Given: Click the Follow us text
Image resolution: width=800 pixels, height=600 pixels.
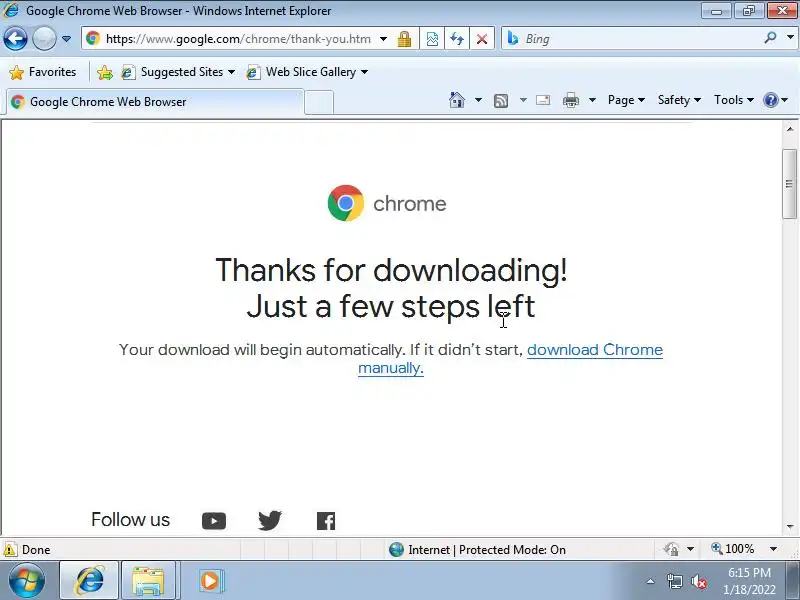Looking at the screenshot, I should [130, 519].
